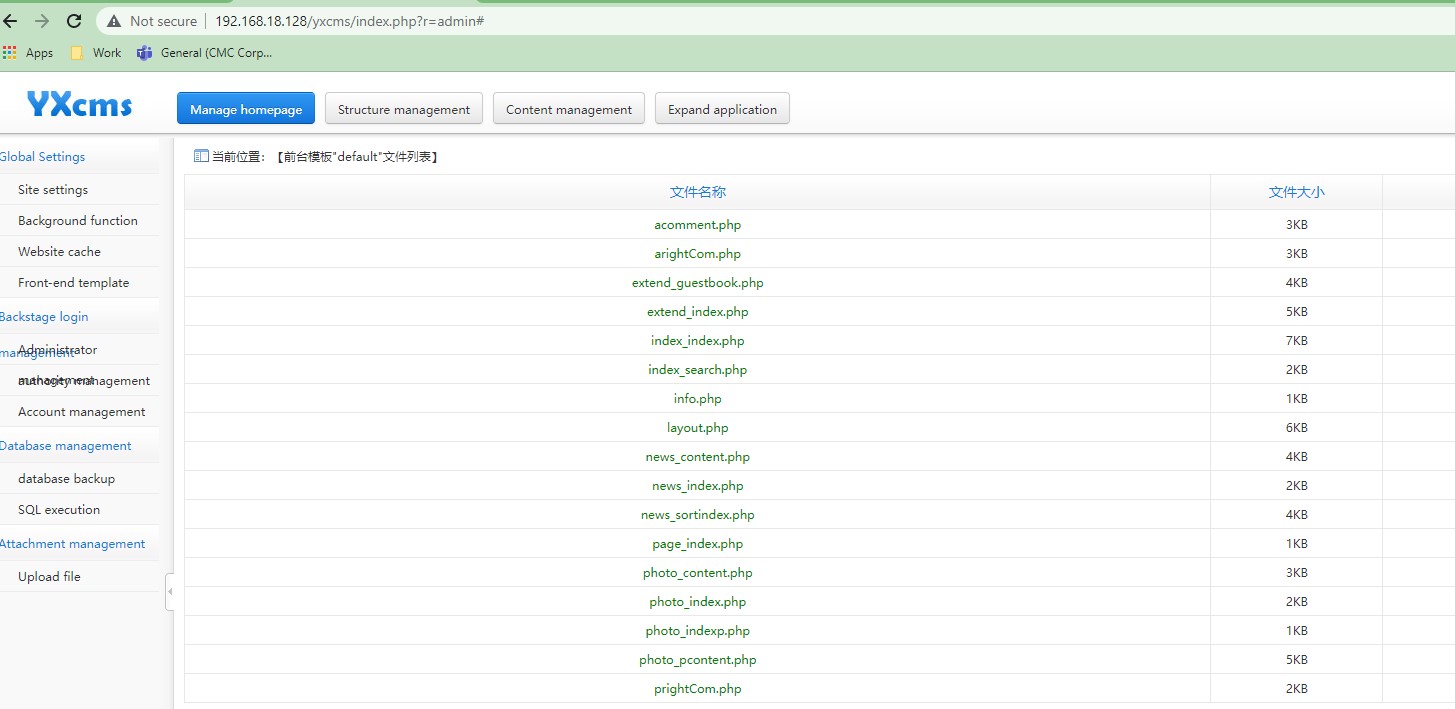Image resolution: width=1455 pixels, height=709 pixels.
Task: Switch to Structure management tab
Action: [x=403, y=109]
